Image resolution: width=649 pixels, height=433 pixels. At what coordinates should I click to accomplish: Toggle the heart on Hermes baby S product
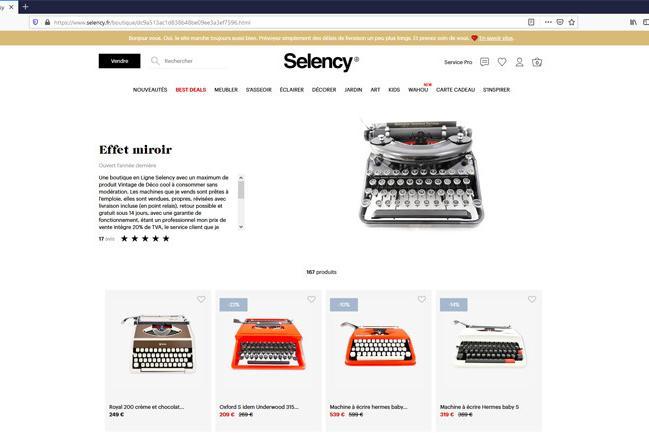pyautogui.click(x=532, y=299)
